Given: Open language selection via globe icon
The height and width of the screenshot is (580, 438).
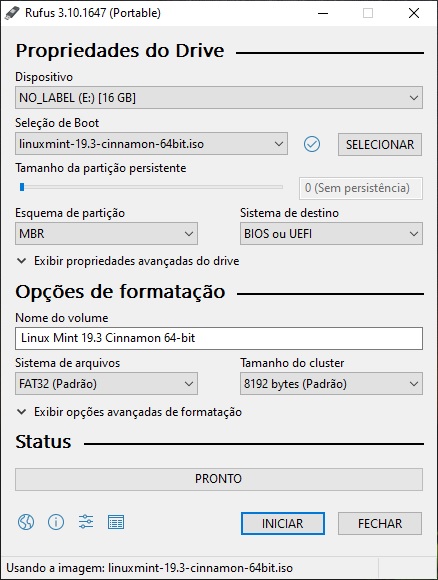Looking at the screenshot, I should click(x=26, y=522).
